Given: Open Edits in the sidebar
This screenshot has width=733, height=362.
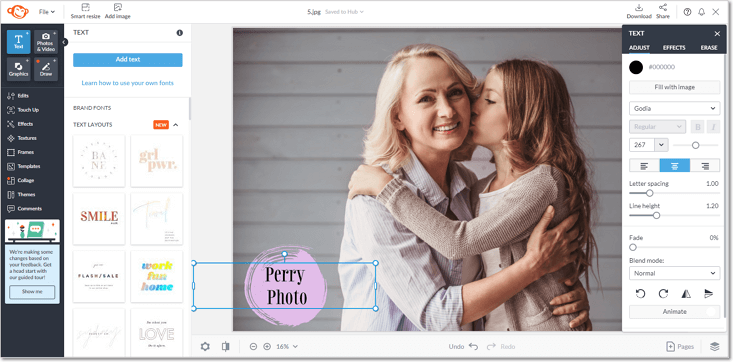Looking at the screenshot, I should (x=18, y=95).
